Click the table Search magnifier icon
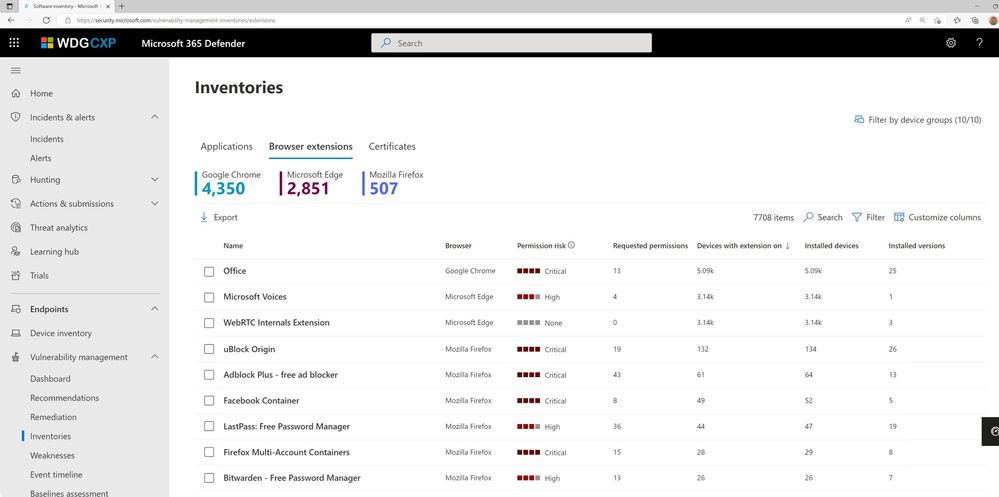The height and width of the screenshot is (497, 999). coord(809,217)
